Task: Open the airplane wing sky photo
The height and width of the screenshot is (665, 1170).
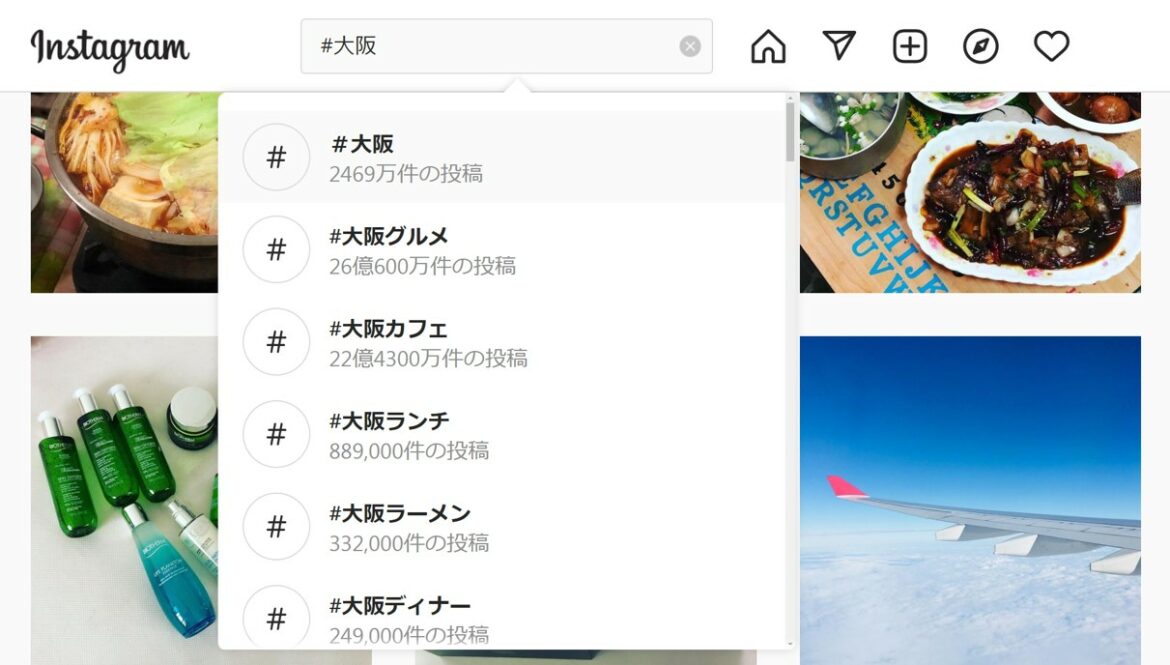Action: 970,500
